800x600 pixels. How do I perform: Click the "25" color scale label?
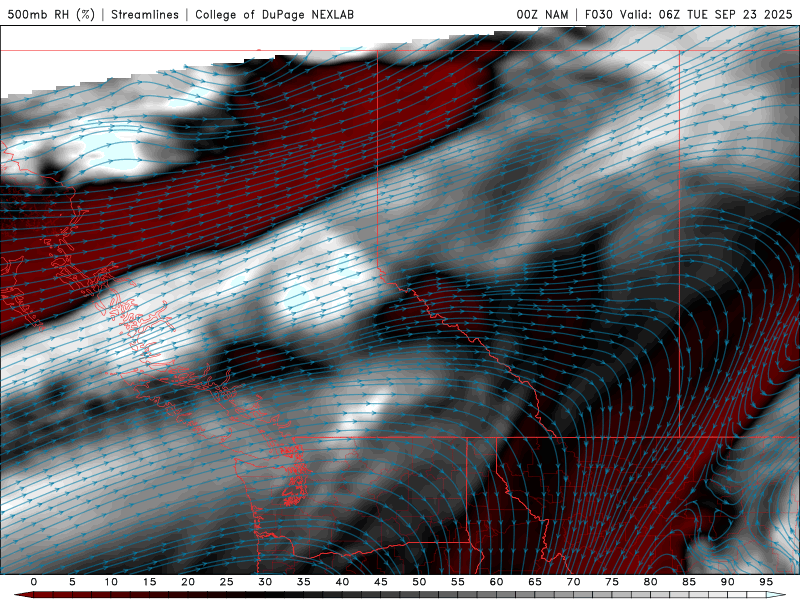(227, 582)
